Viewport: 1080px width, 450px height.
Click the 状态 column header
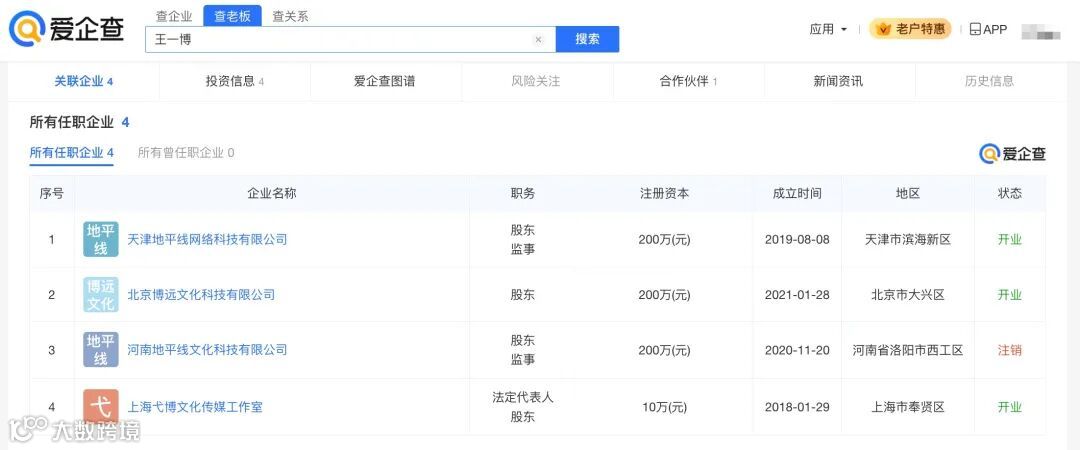point(1010,194)
